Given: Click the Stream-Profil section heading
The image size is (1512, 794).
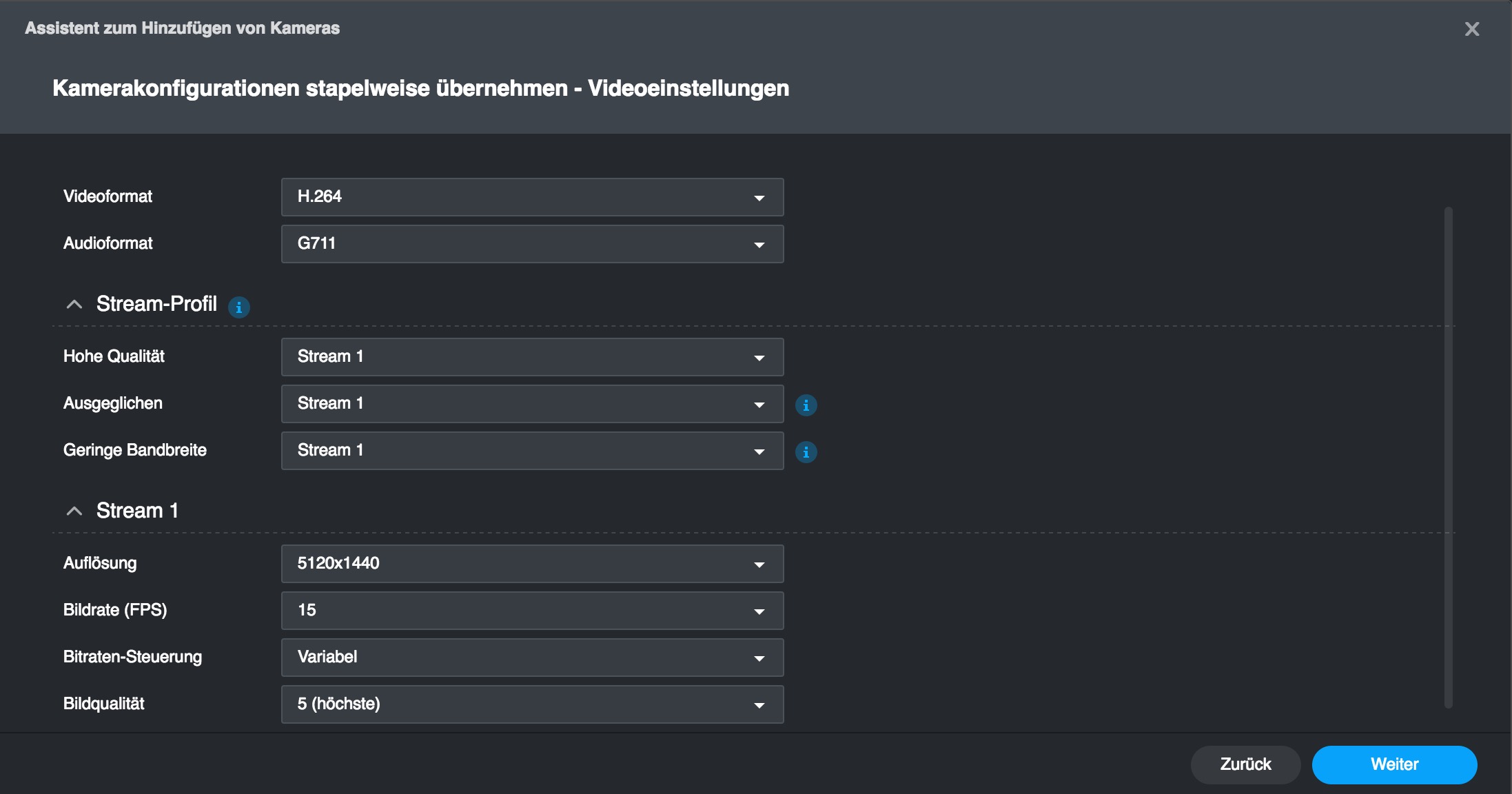Looking at the screenshot, I should (156, 304).
